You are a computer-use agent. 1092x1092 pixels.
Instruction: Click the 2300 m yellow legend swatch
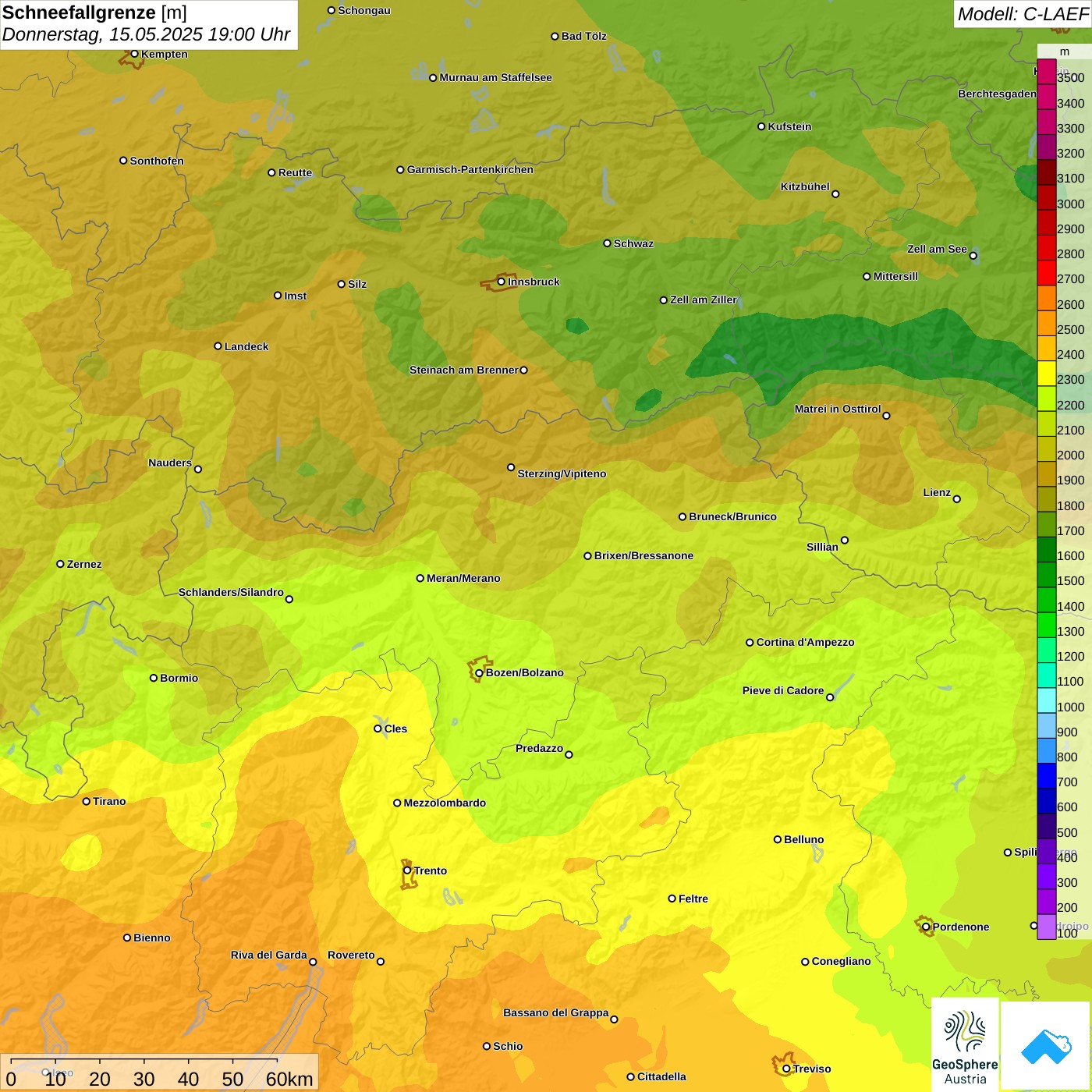click(1046, 374)
